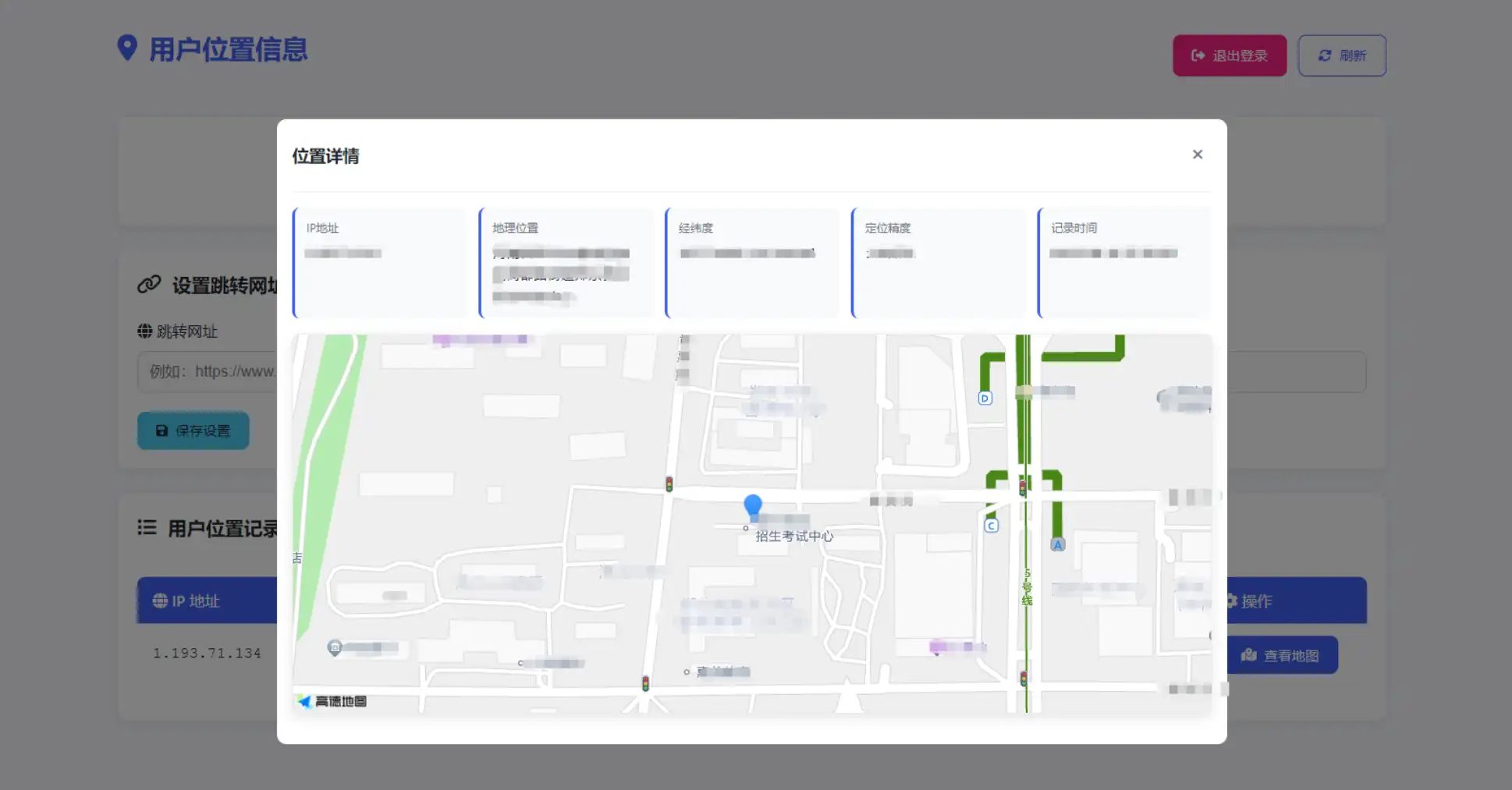Click the 招生考试中心 map label
The height and width of the screenshot is (790, 1512).
click(793, 537)
